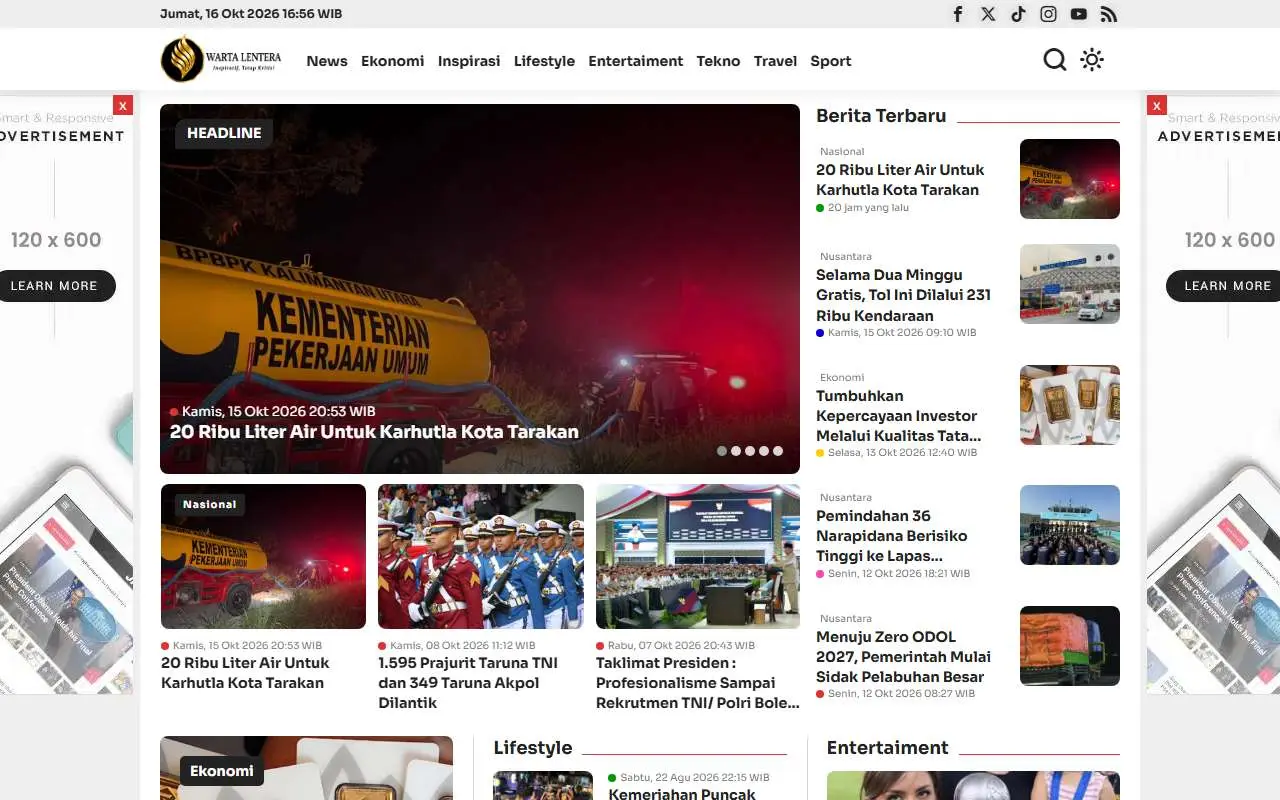1280x800 pixels.
Task: Click sidebar thumbnail of orange truck
Action: pos(1070,646)
